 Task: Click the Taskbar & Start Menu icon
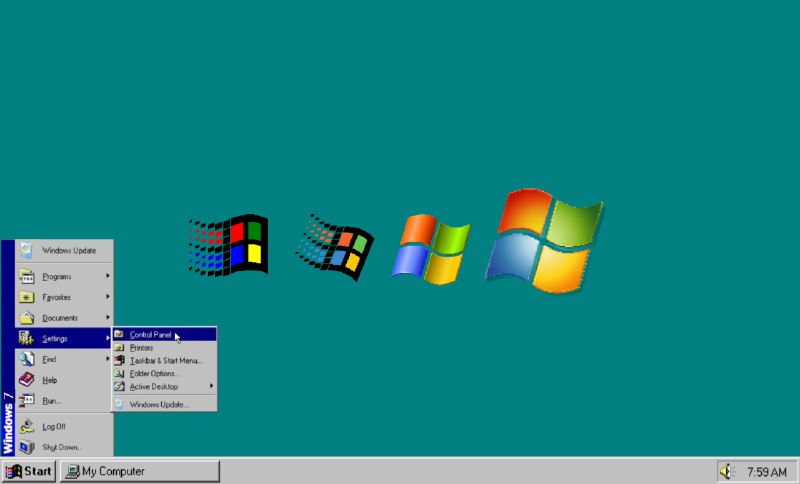pyautogui.click(x=119, y=361)
